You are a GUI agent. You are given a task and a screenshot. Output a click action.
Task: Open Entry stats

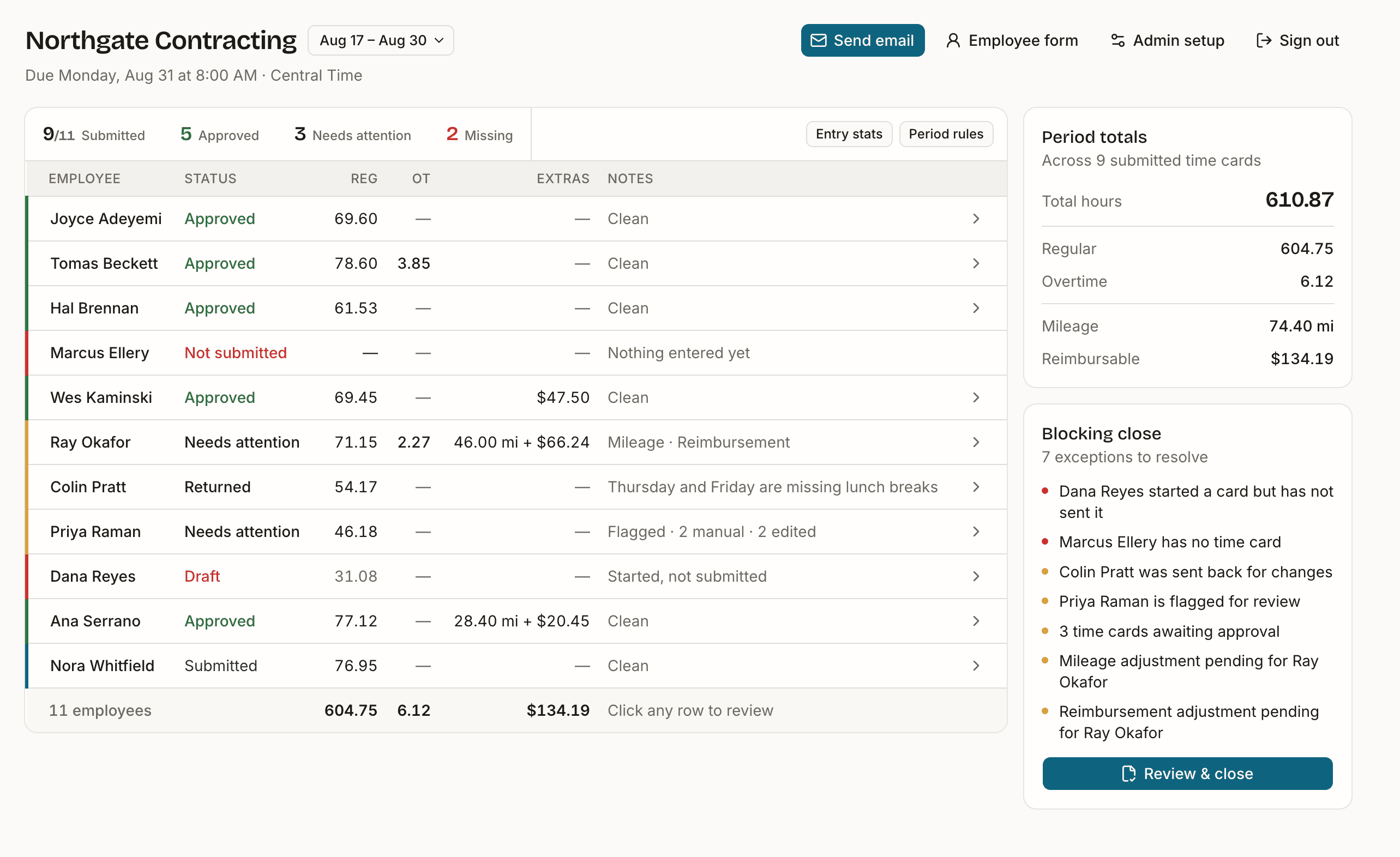coord(849,134)
